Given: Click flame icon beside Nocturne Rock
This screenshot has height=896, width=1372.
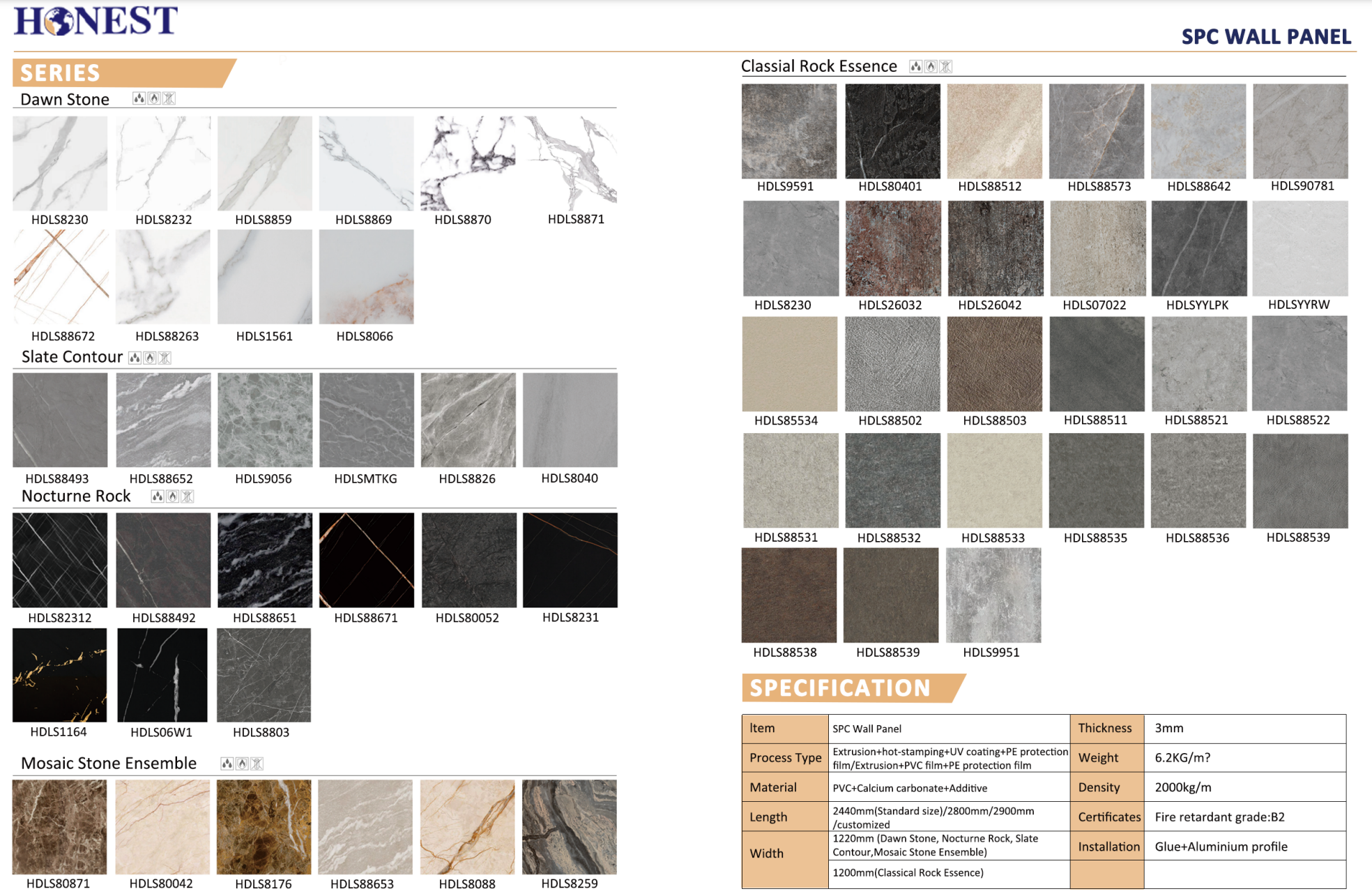Looking at the screenshot, I should tap(172, 496).
